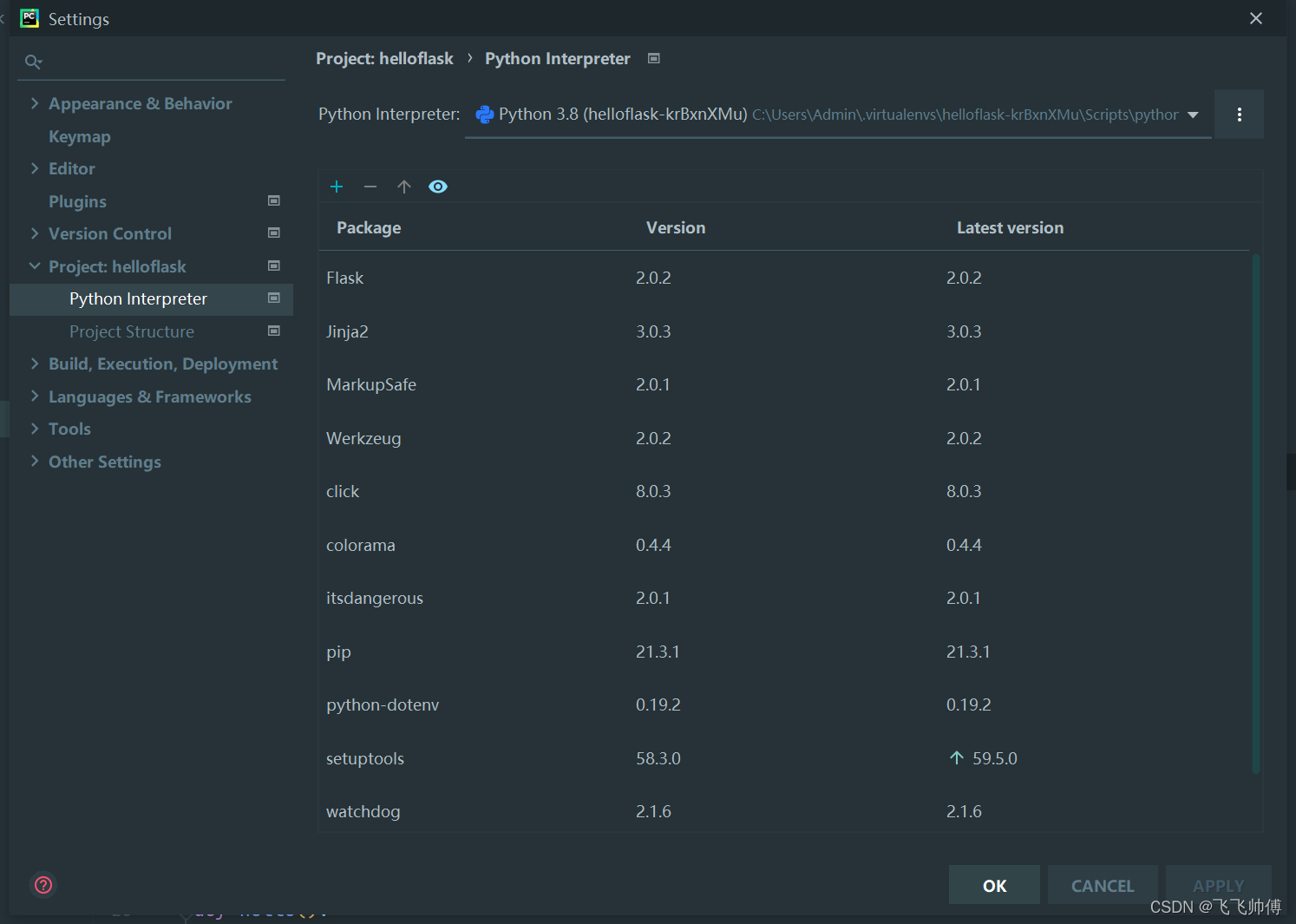Click the project-level icon beside Project: helloflask
Viewport: 1296px width, 924px height.
point(274,265)
